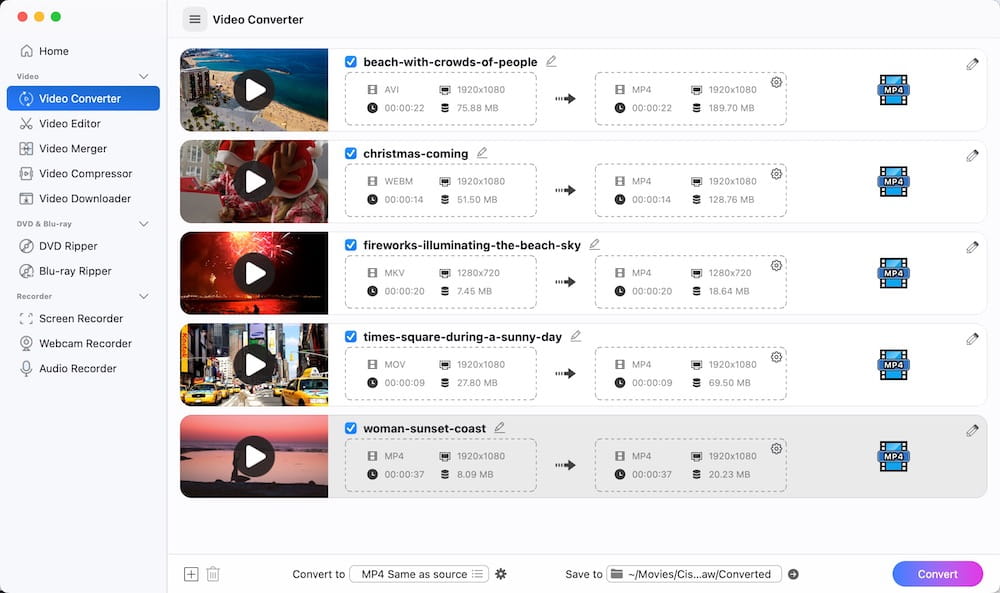Click the christmas-coming file name text

tap(416, 154)
